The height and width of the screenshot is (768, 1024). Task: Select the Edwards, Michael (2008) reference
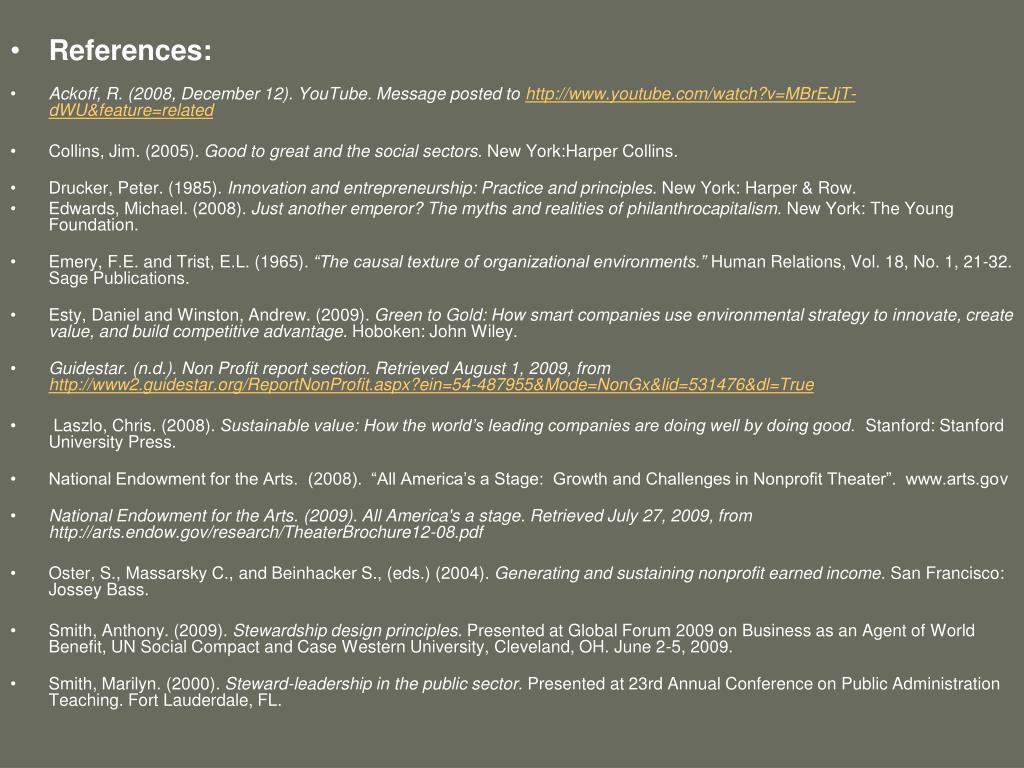coord(148,209)
